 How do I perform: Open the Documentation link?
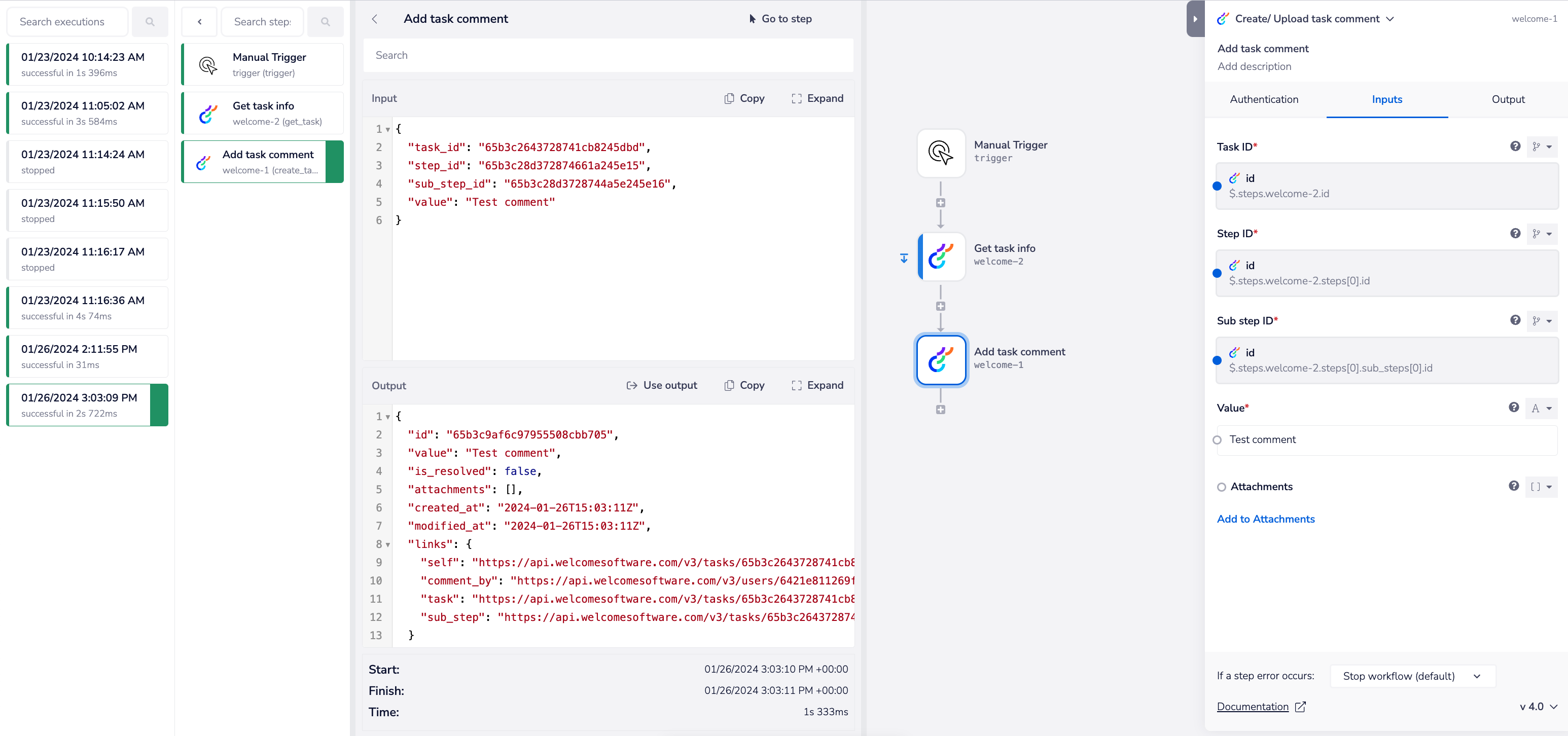point(1252,706)
